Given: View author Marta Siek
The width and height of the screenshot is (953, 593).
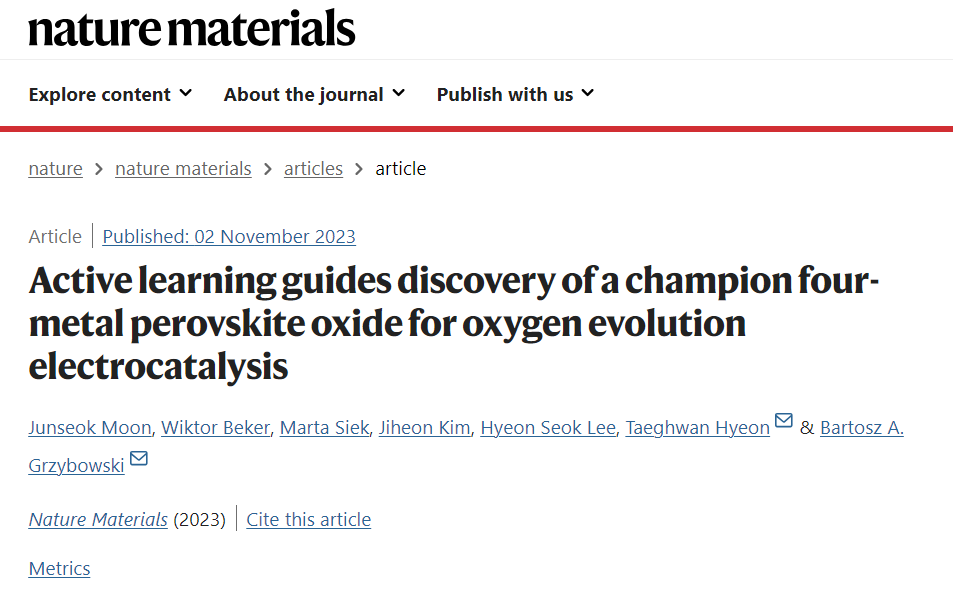Looking at the screenshot, I should [324, 428].
